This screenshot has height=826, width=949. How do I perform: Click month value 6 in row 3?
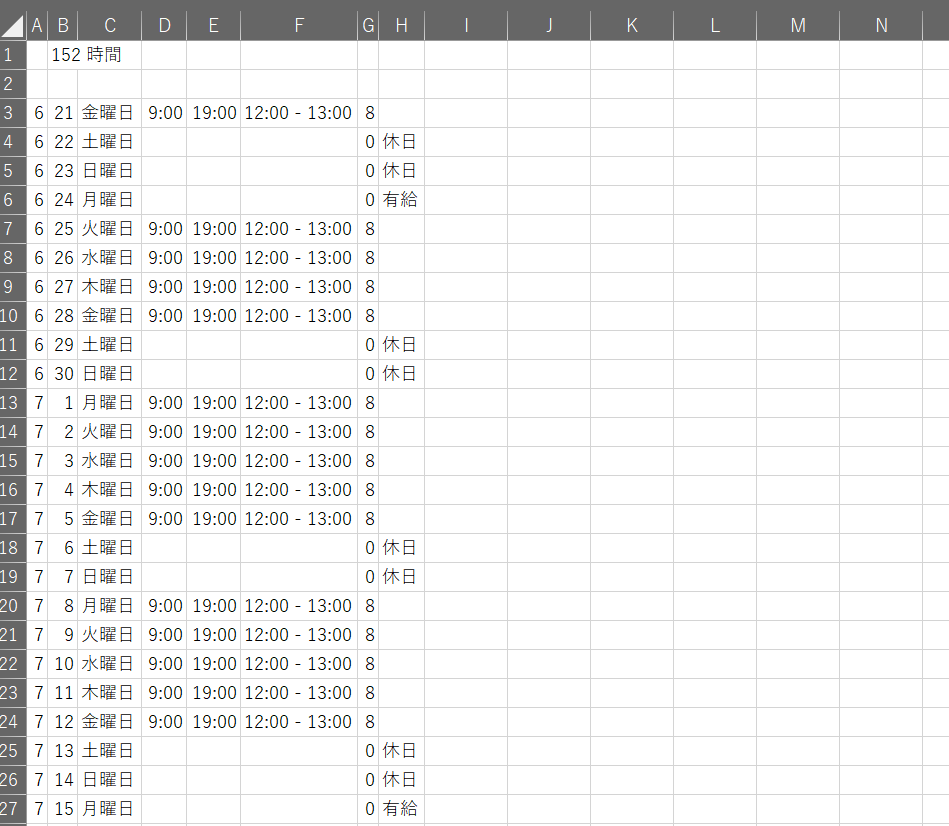point(39,113)
